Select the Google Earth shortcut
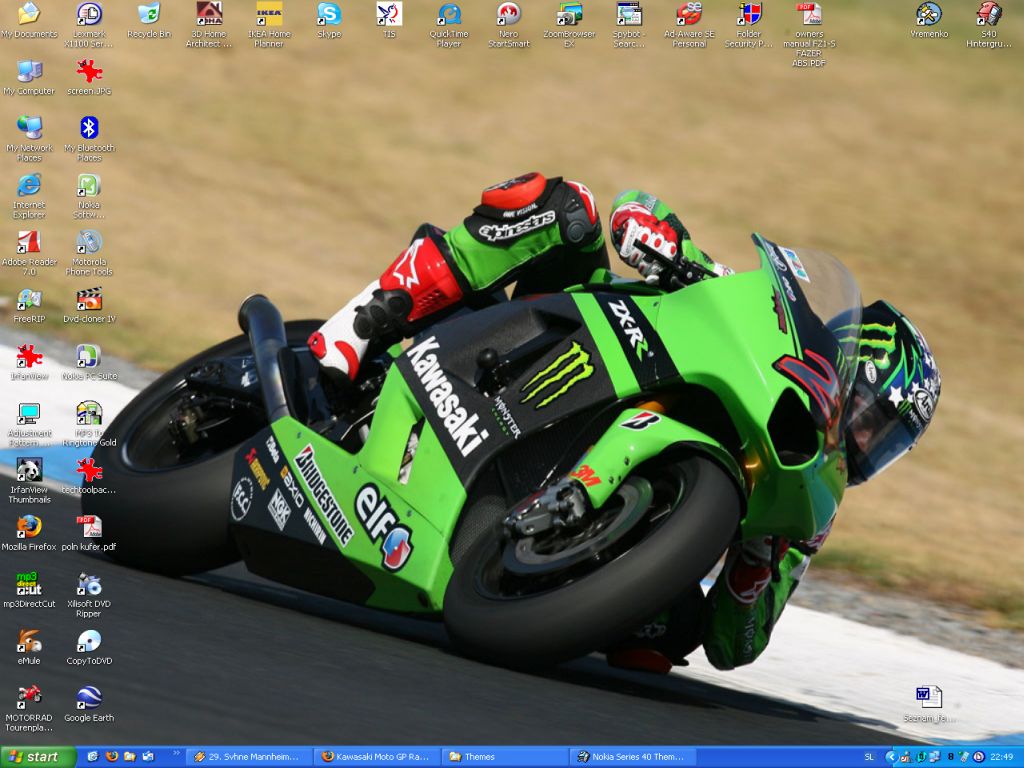1024x768 pixels. (x=89, y=703)
